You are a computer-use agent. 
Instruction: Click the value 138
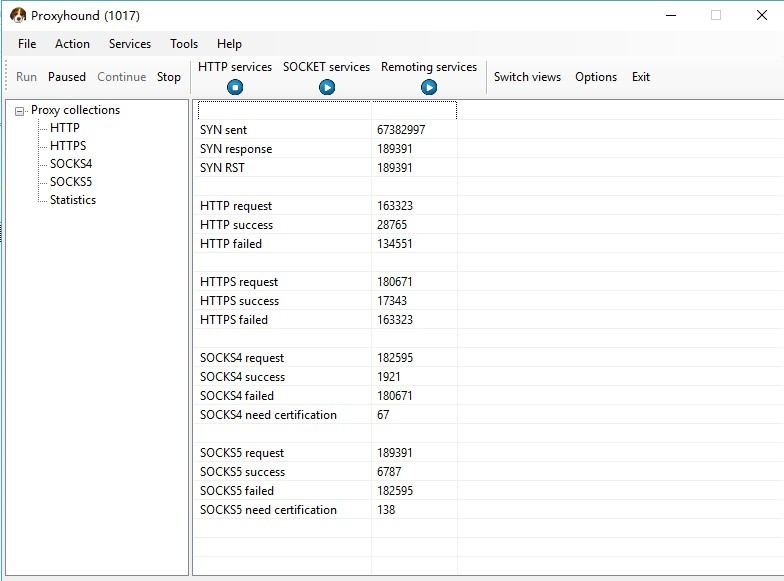(386, 510)
